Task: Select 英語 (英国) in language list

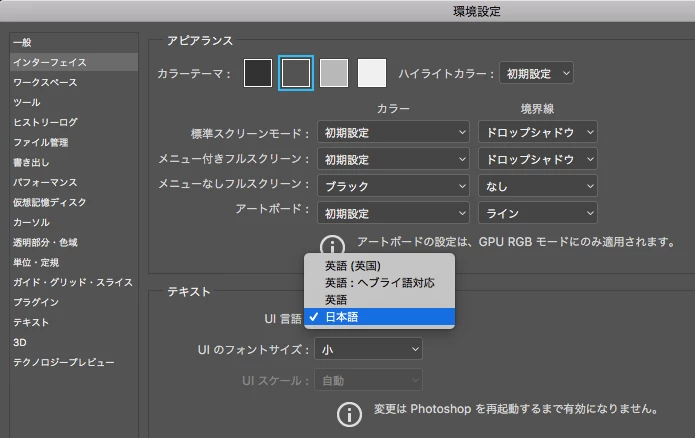Action: click(379, 266)
